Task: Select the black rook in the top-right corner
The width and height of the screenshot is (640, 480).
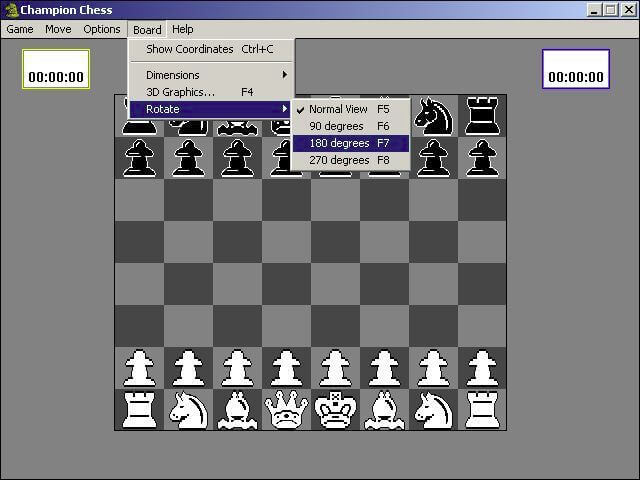Action: click(482, 116)
